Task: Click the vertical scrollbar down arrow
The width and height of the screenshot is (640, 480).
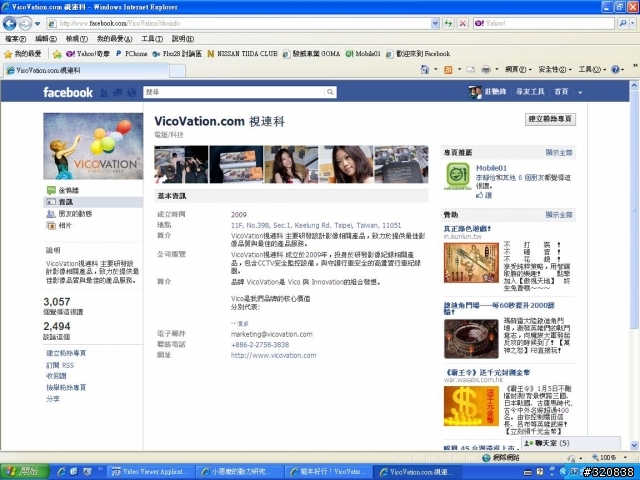Action: (x=634, y=445)
